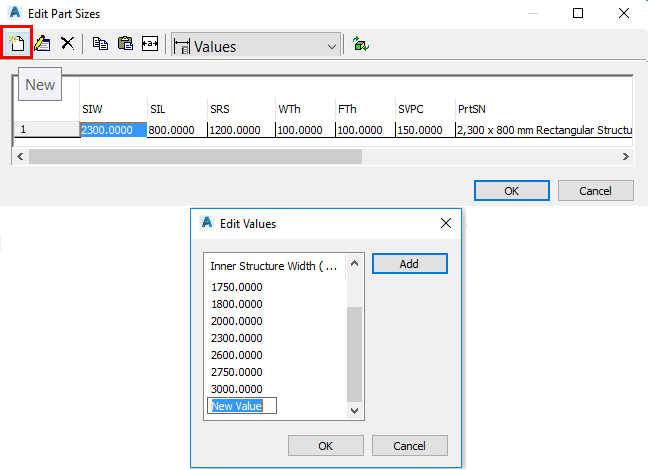Click the New Value input field
The width and height of the screenshot is (648, 470).
(242, 406)
